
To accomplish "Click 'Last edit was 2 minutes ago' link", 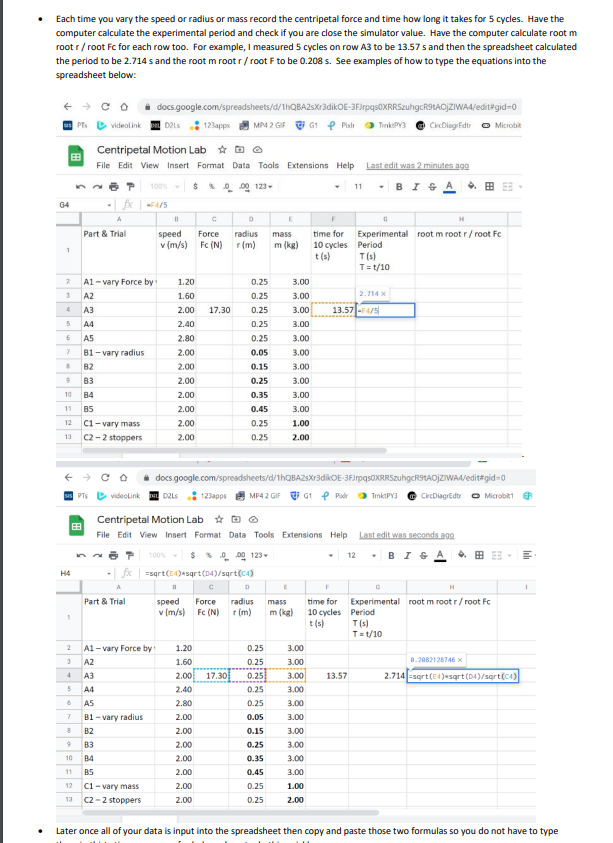I will 418,166.
